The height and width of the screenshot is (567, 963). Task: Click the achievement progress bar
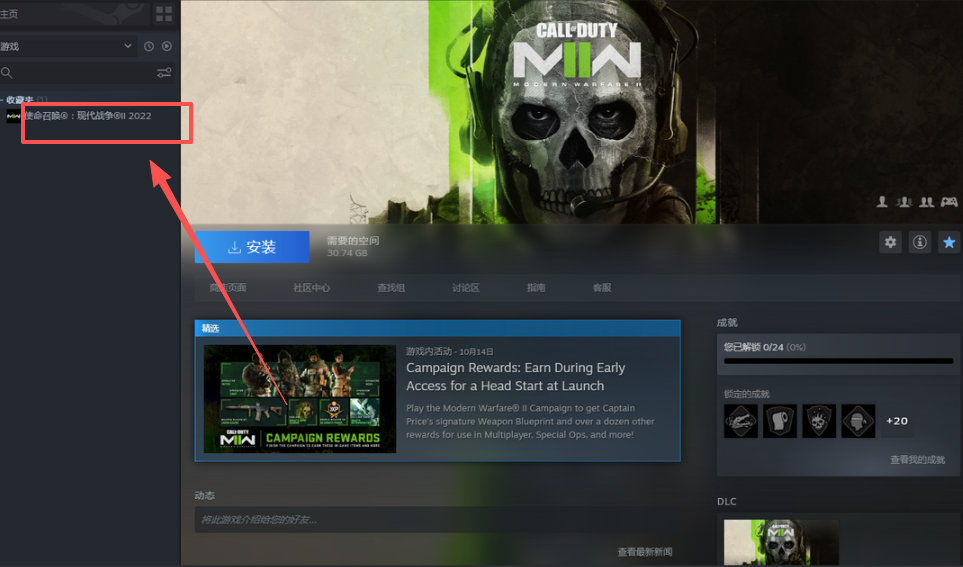[838, 361]
